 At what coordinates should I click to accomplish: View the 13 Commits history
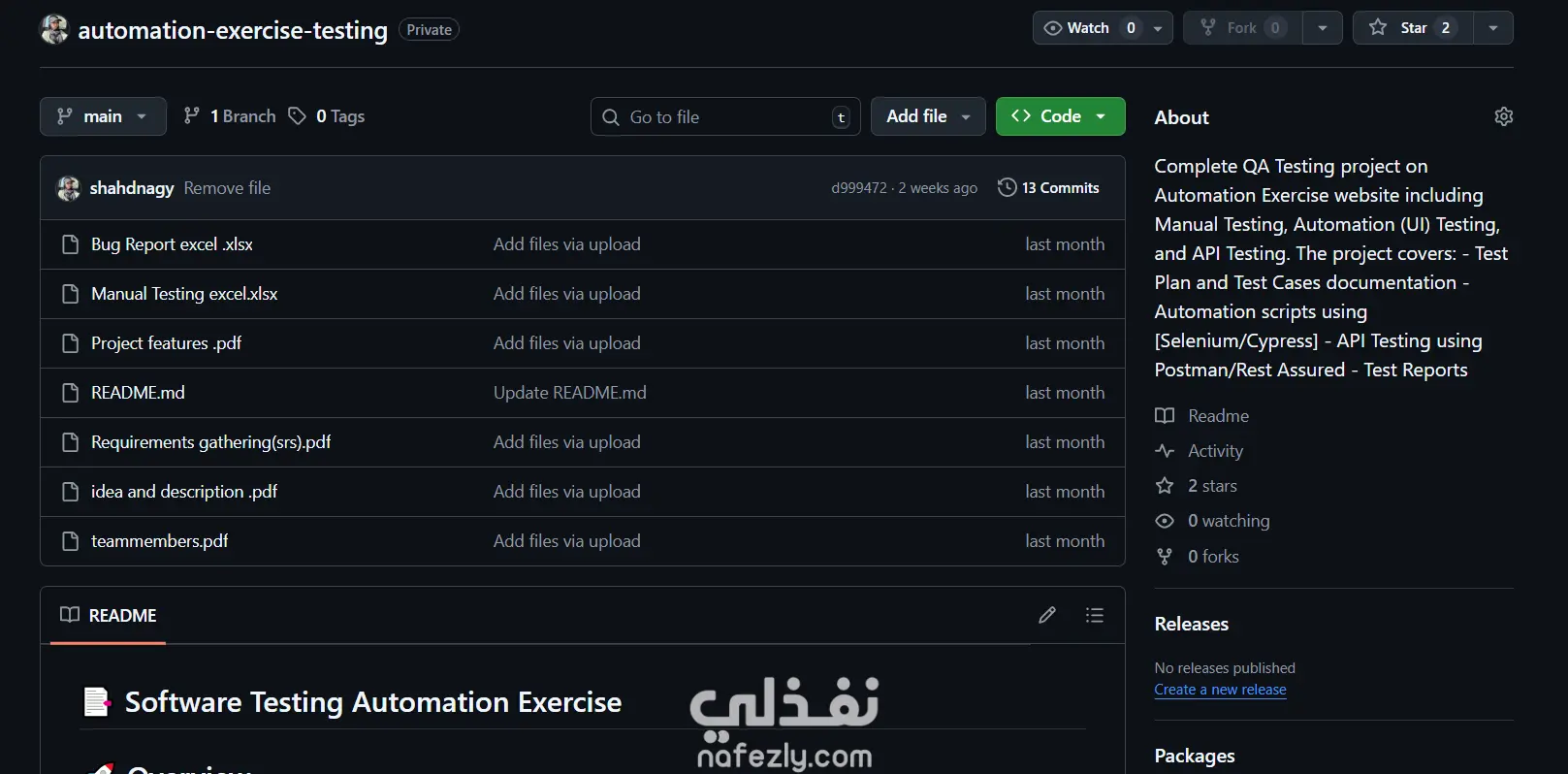point(1048,187)
